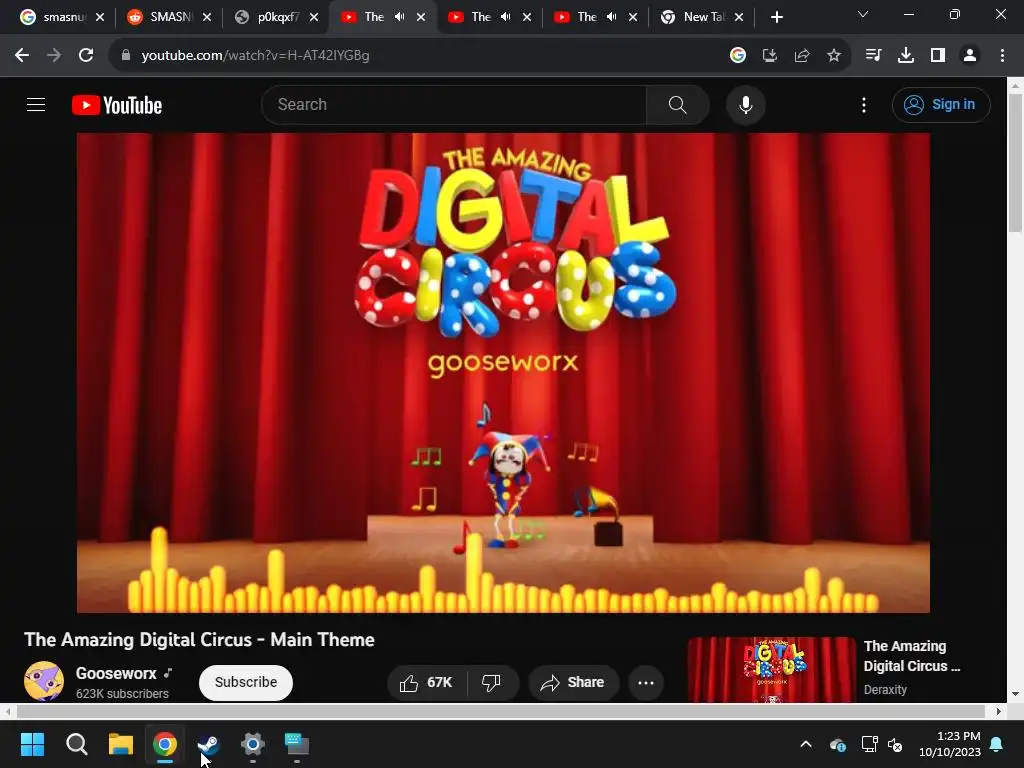This screenshot has width=1024, height=768.
Task: Show hidden system tray icons
Action: [x=806, y=744]
